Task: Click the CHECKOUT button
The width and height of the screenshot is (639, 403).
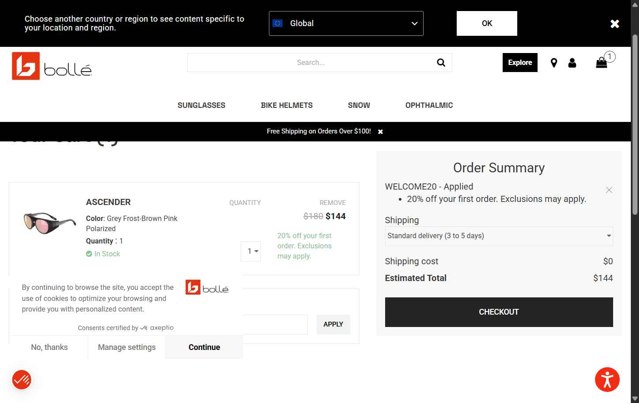Action: (x=499, y=312)
